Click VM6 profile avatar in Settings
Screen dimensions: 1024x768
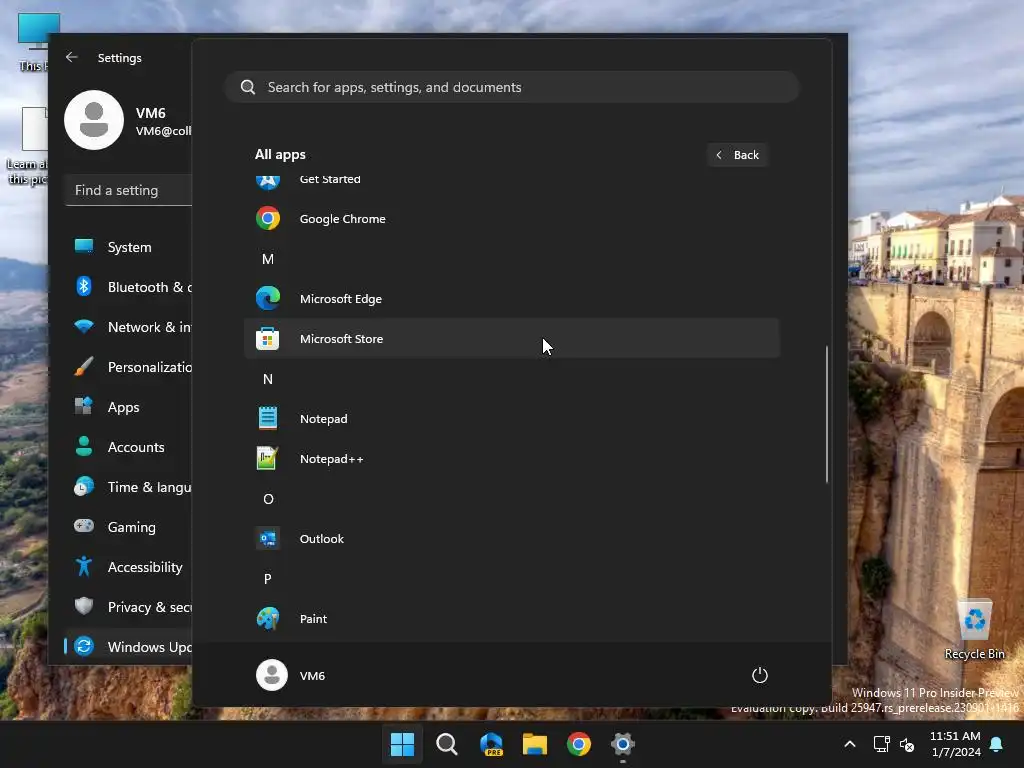click(94, 120)
